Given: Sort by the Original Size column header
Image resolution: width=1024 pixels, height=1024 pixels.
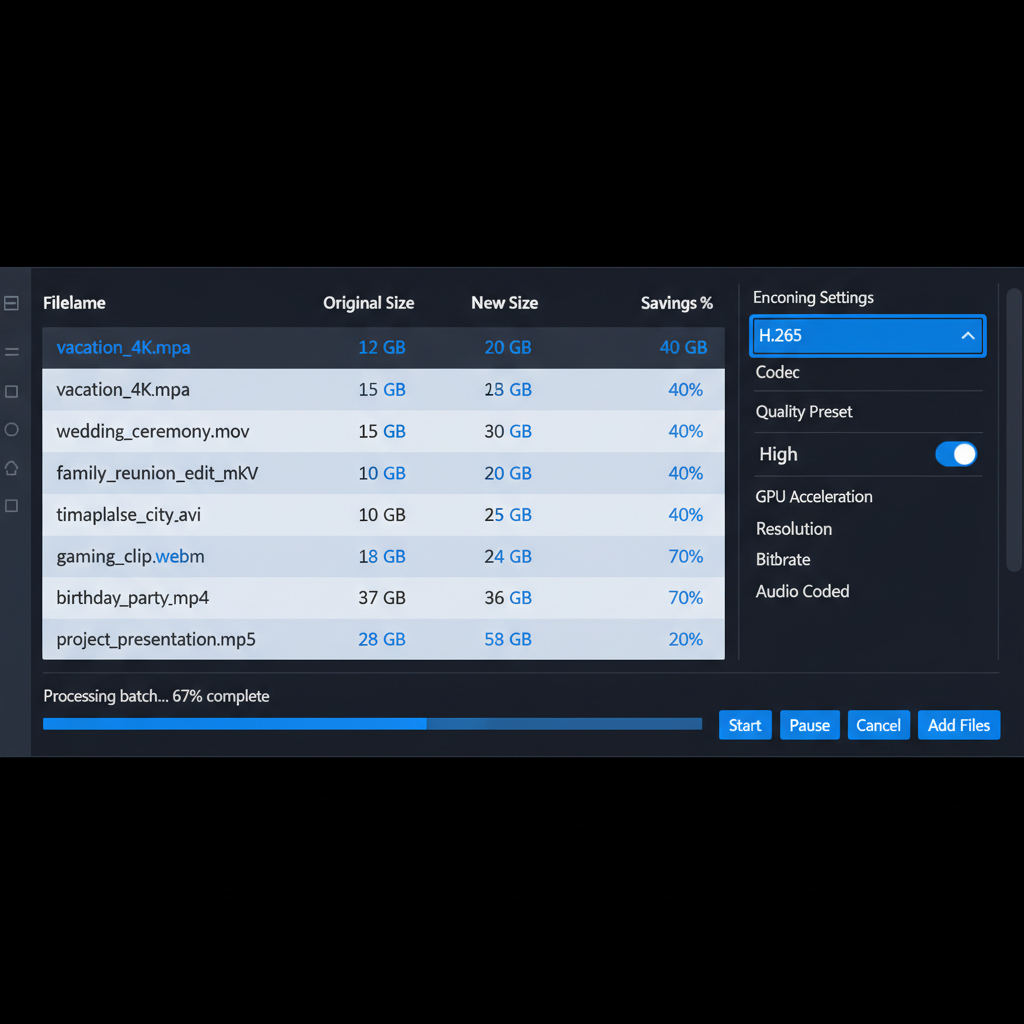Looking at the screenshot, I should [368, 303].
